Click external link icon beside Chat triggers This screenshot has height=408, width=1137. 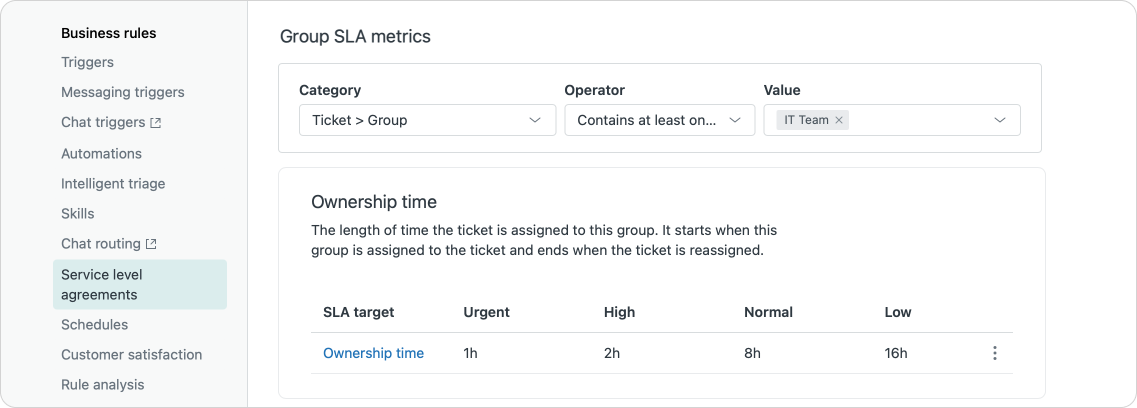[x=155, y=123]
